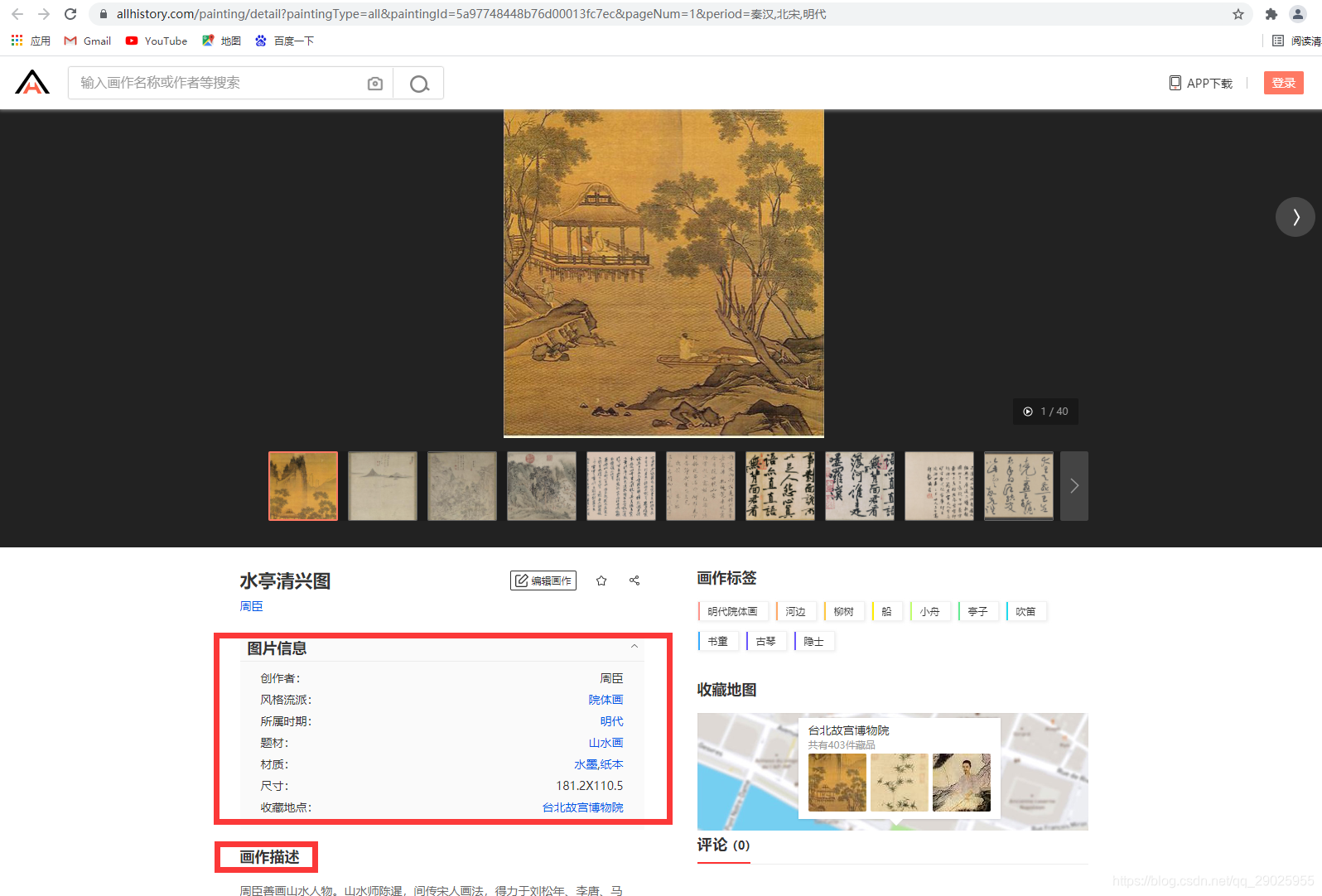Open the Chrome profile avatar icon

[1298, 14]
